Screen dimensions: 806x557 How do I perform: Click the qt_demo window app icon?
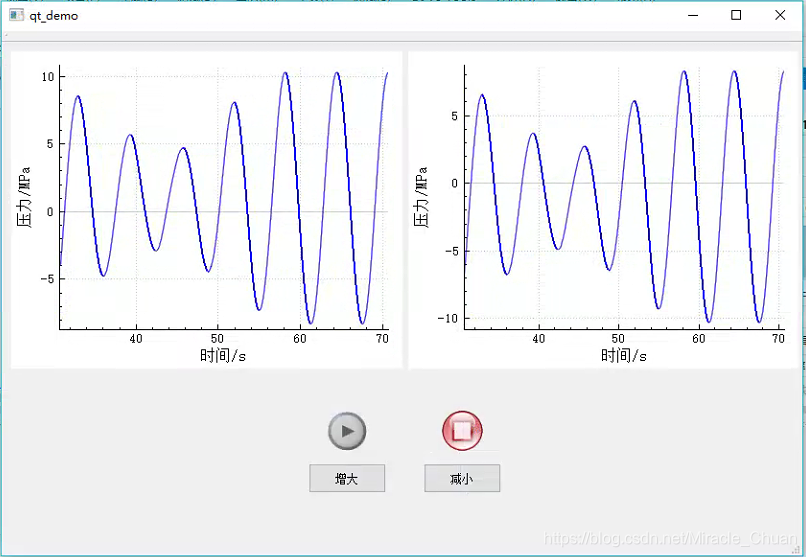click(16, 15)
